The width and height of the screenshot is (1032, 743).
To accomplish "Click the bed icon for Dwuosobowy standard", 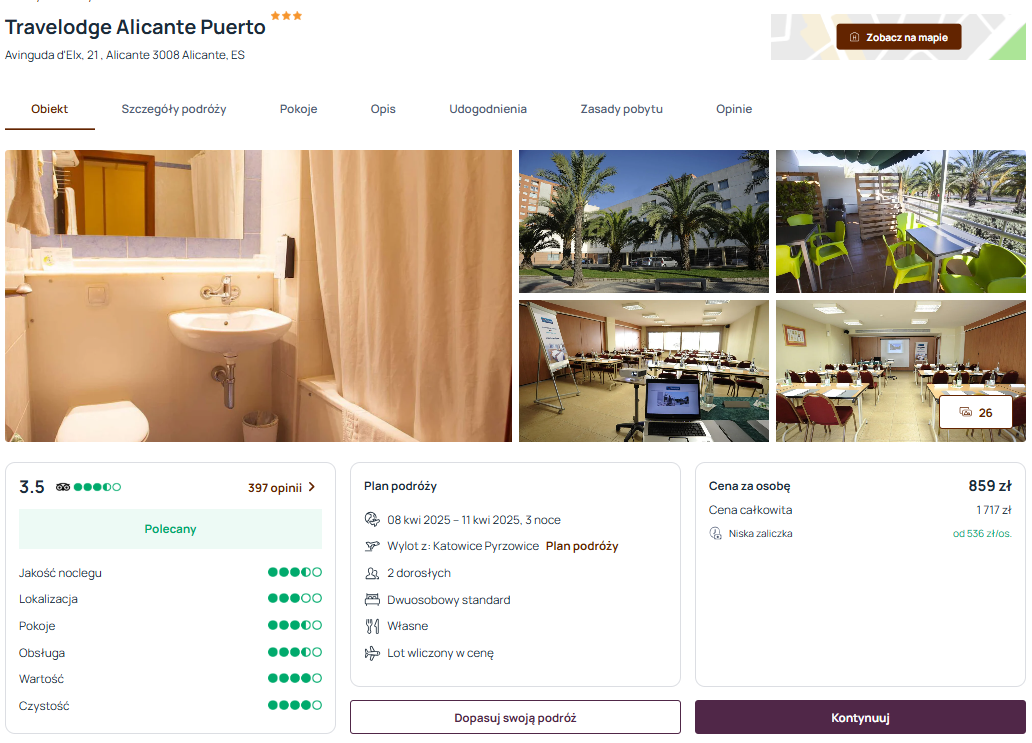I will [372, 600].
